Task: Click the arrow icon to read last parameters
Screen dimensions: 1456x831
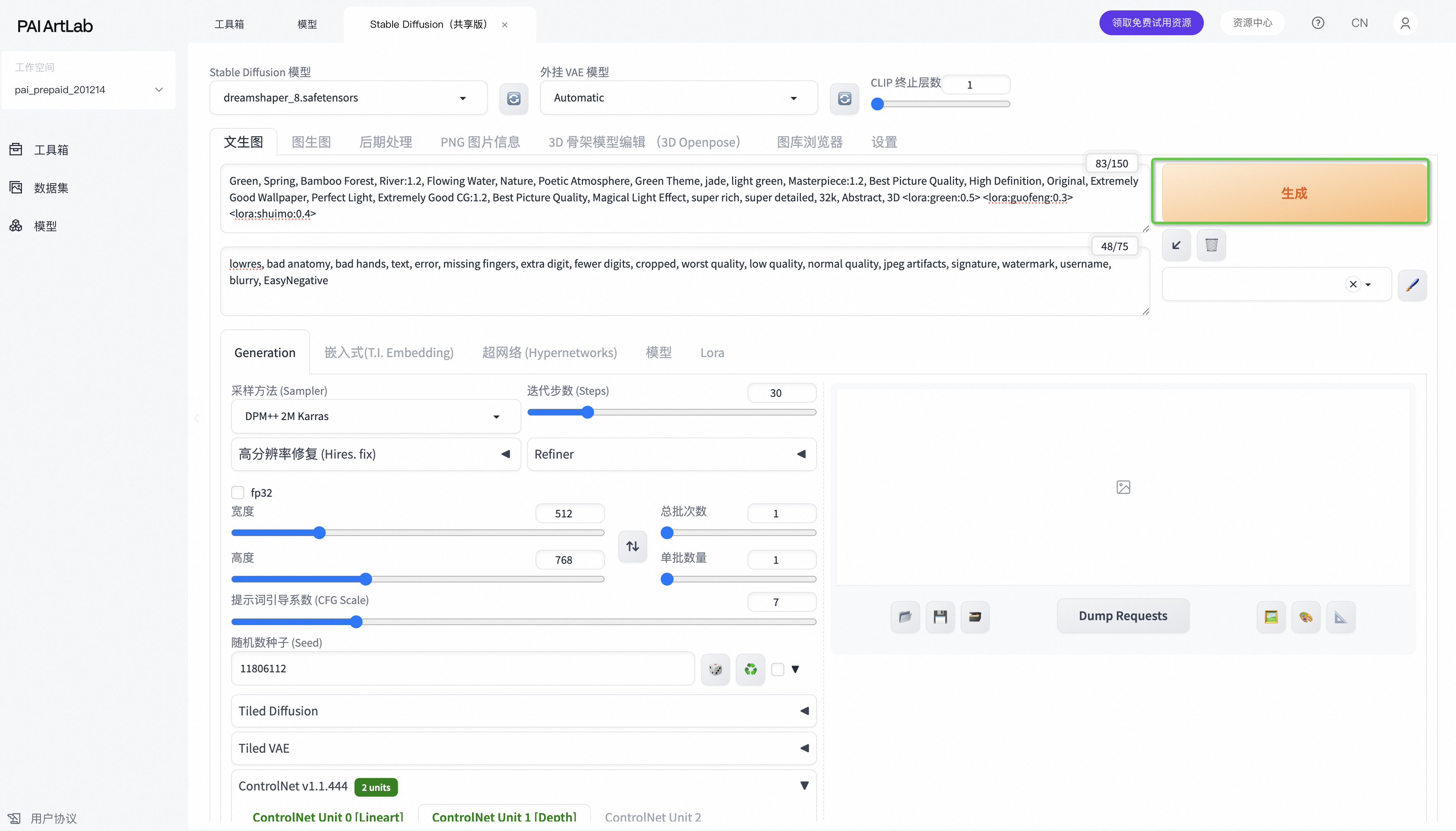Action: 1176,245
